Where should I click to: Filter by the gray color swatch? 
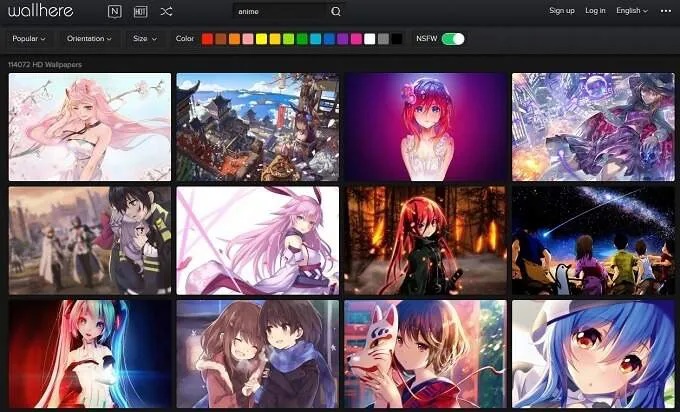click(383, 39)
